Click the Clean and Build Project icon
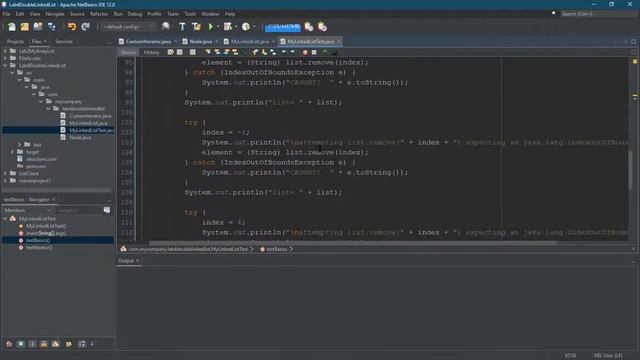The image size is (640, 360). [196, 27]
